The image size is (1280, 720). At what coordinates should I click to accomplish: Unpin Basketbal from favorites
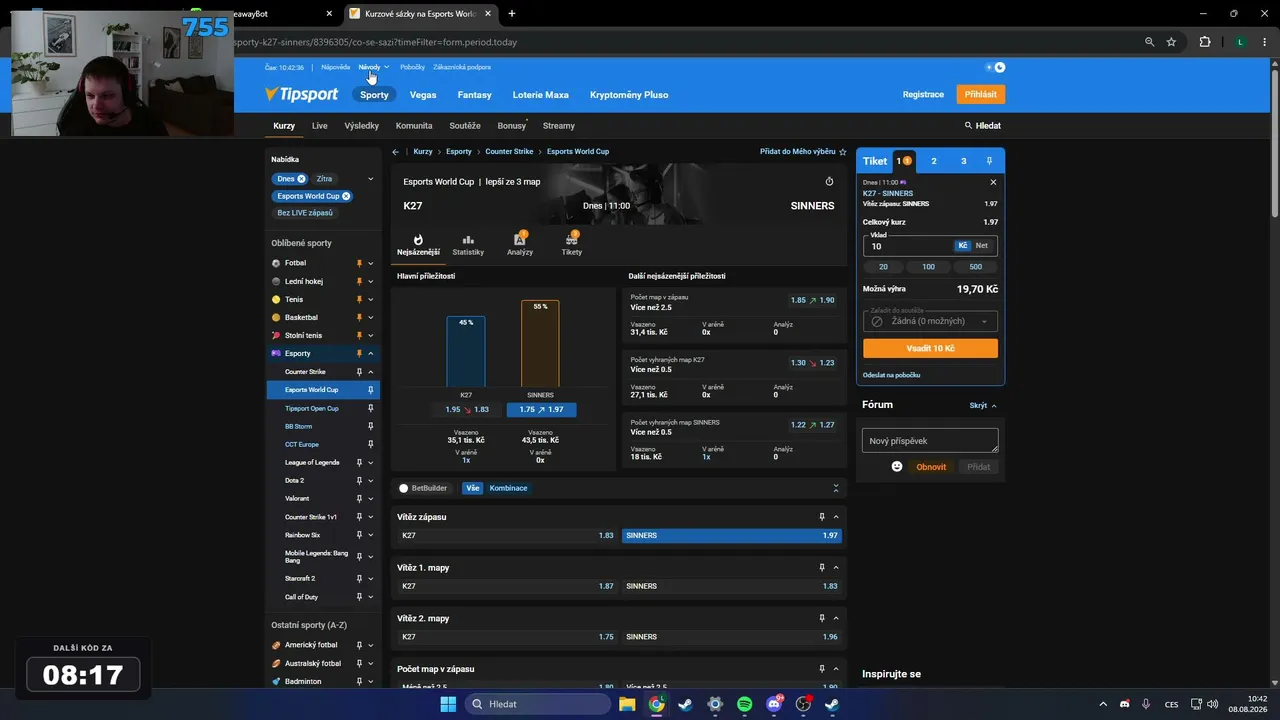[x=359, y=317]
